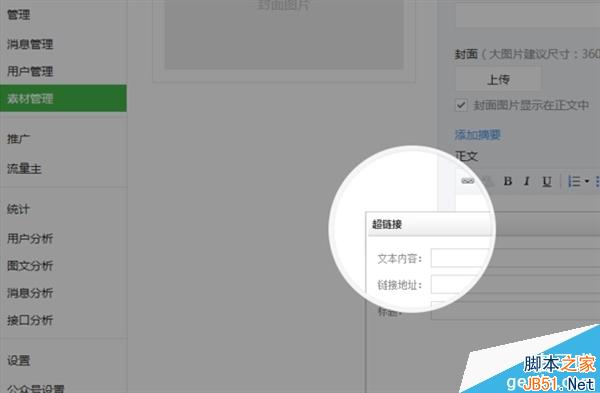This screenshot has height=393, width=600.
Task: Toggle Italic formatting in editor toolbar
Action: point(527,181)
